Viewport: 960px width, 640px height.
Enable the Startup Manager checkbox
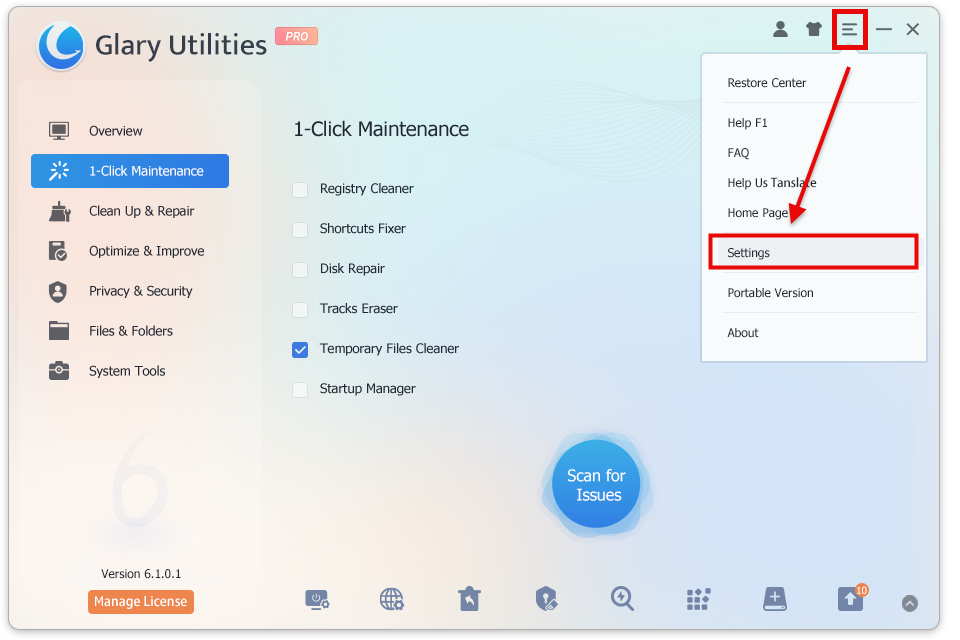coord(300,390)
